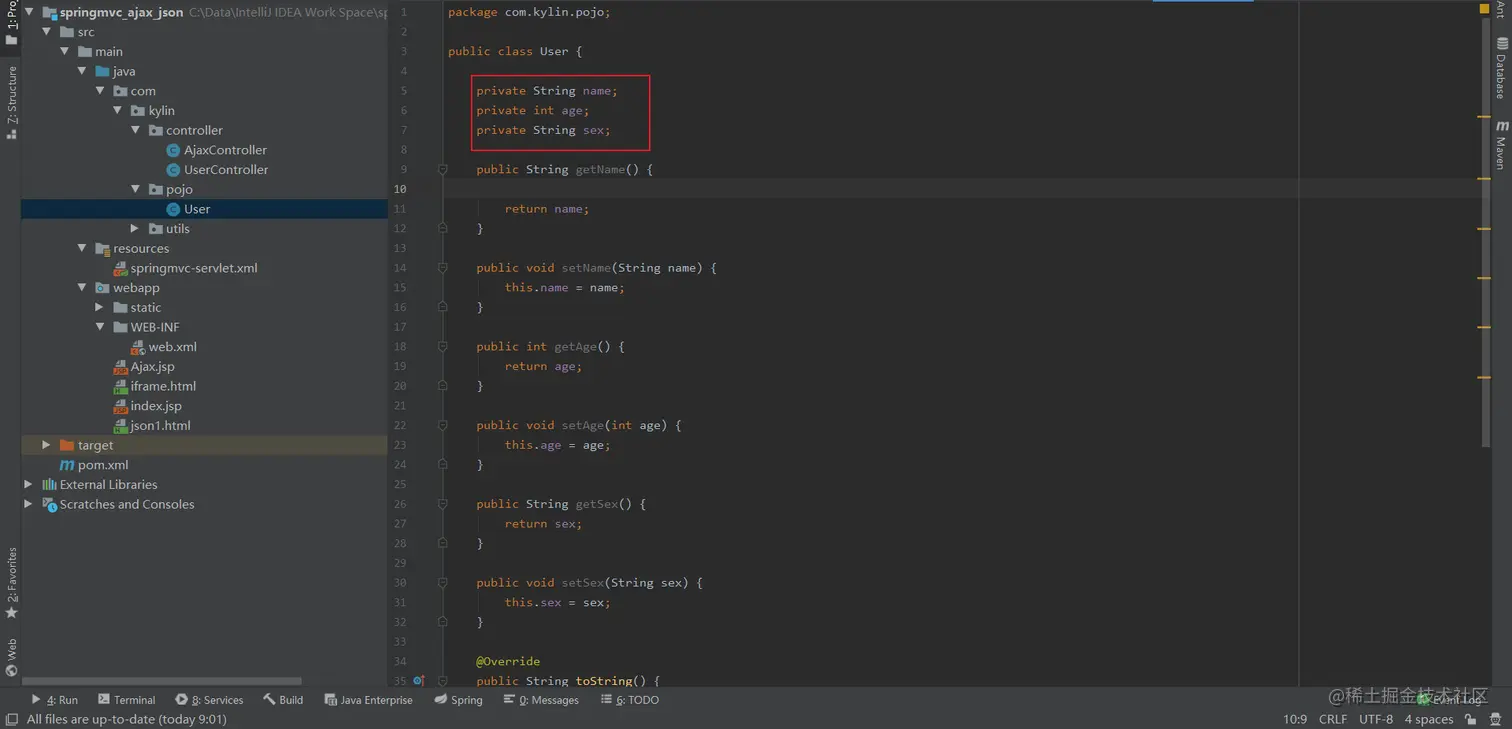Toggle code folding of setAge() at line 22
The image size is (1512, 729).
(443, 425)
